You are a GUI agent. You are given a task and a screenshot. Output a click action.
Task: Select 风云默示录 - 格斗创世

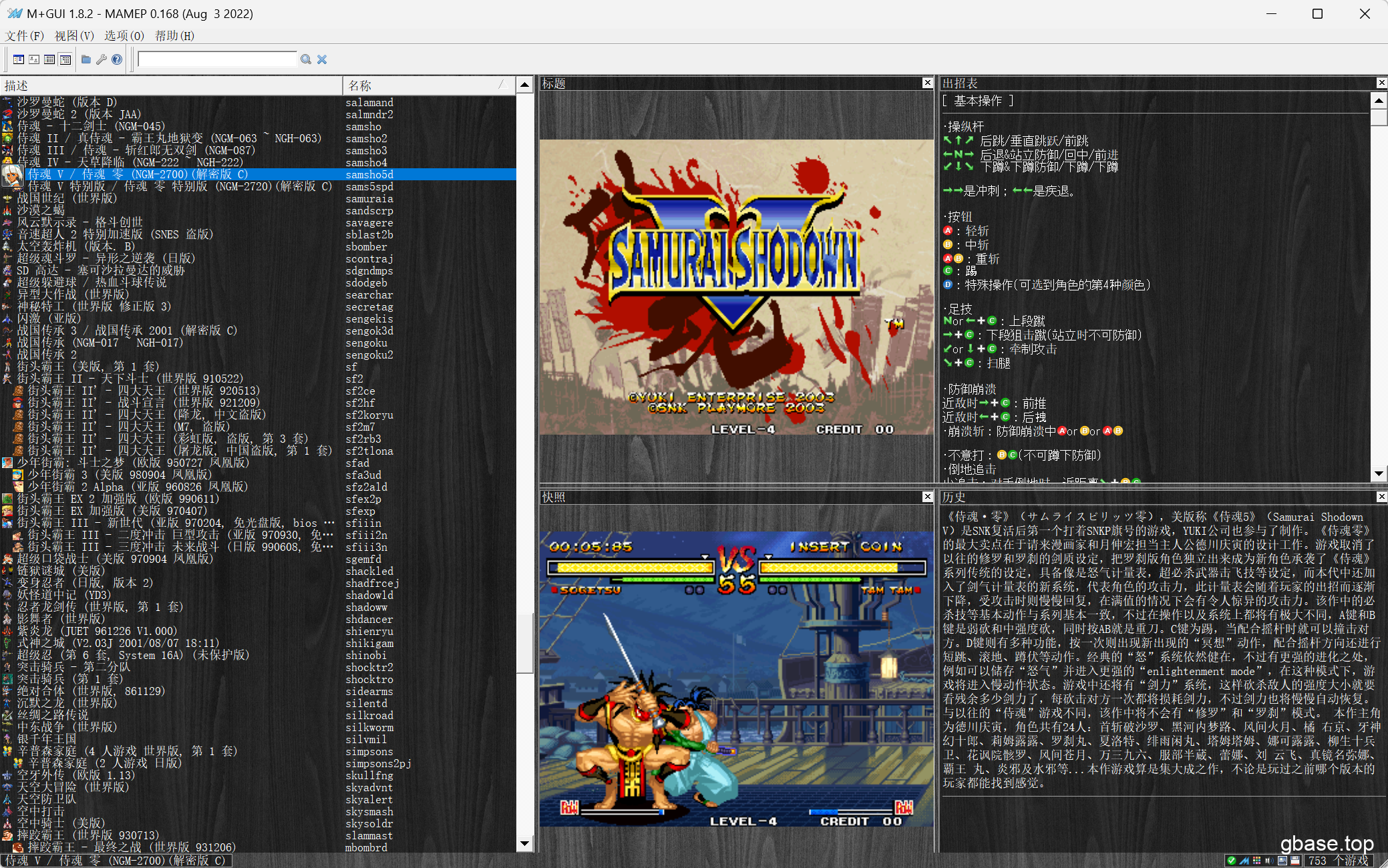(x=79, y=222)
